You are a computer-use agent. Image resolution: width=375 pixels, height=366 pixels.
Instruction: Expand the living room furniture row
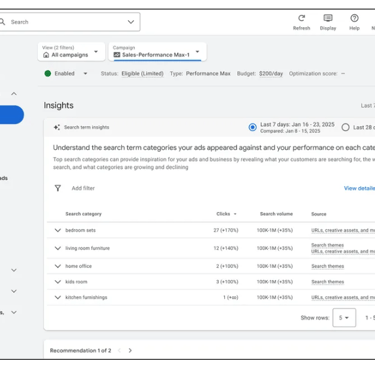[58, 248]
